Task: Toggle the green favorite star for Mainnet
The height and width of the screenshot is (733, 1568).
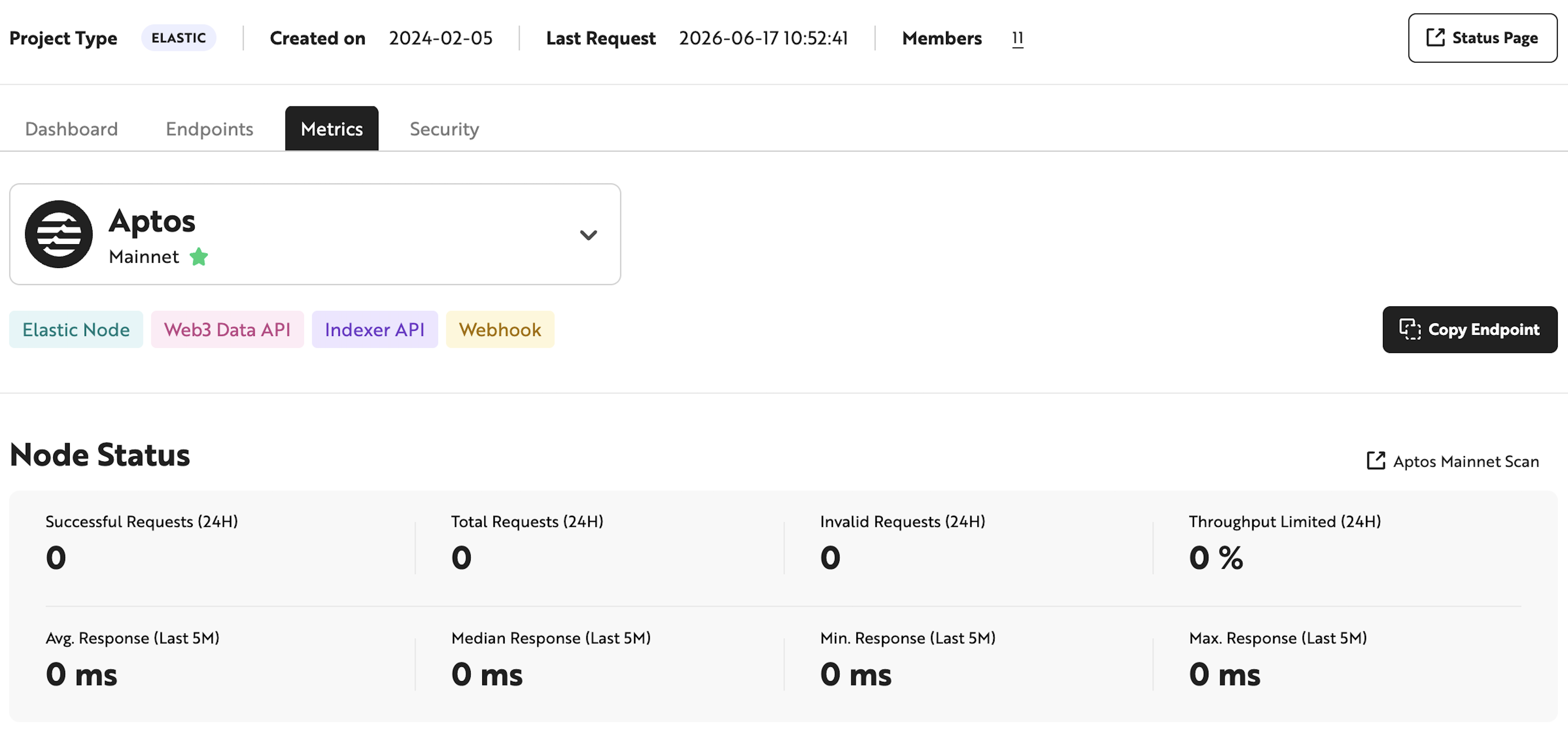Action: 198,257
